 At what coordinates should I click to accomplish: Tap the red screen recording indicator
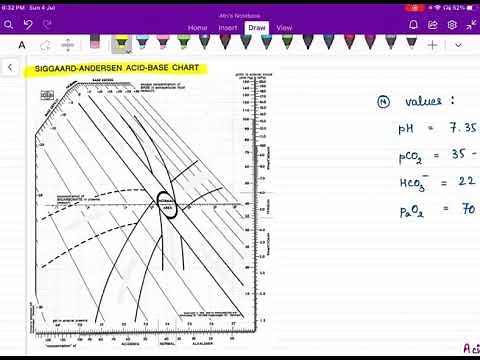(415, 8)
